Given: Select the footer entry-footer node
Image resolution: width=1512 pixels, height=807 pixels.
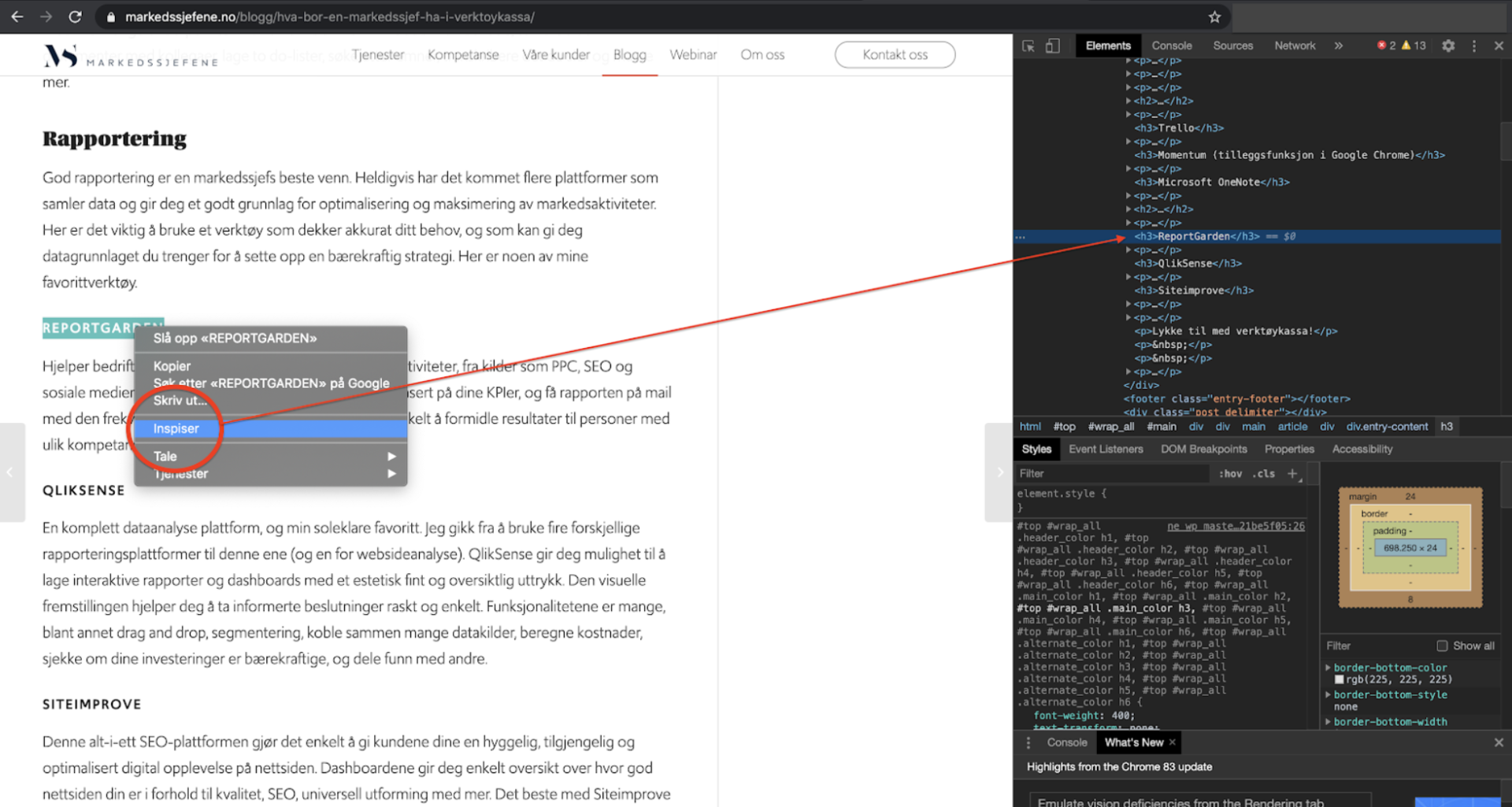Looking at the screenshot, I should tap(1236, 398).
